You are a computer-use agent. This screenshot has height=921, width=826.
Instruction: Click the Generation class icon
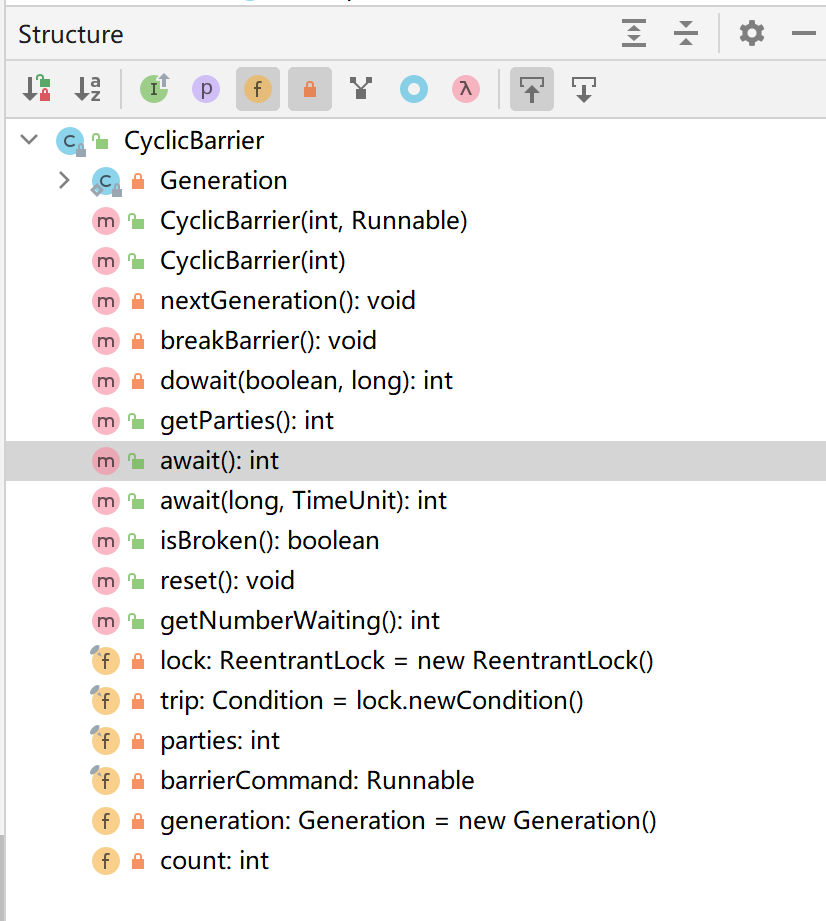[106, 181]
